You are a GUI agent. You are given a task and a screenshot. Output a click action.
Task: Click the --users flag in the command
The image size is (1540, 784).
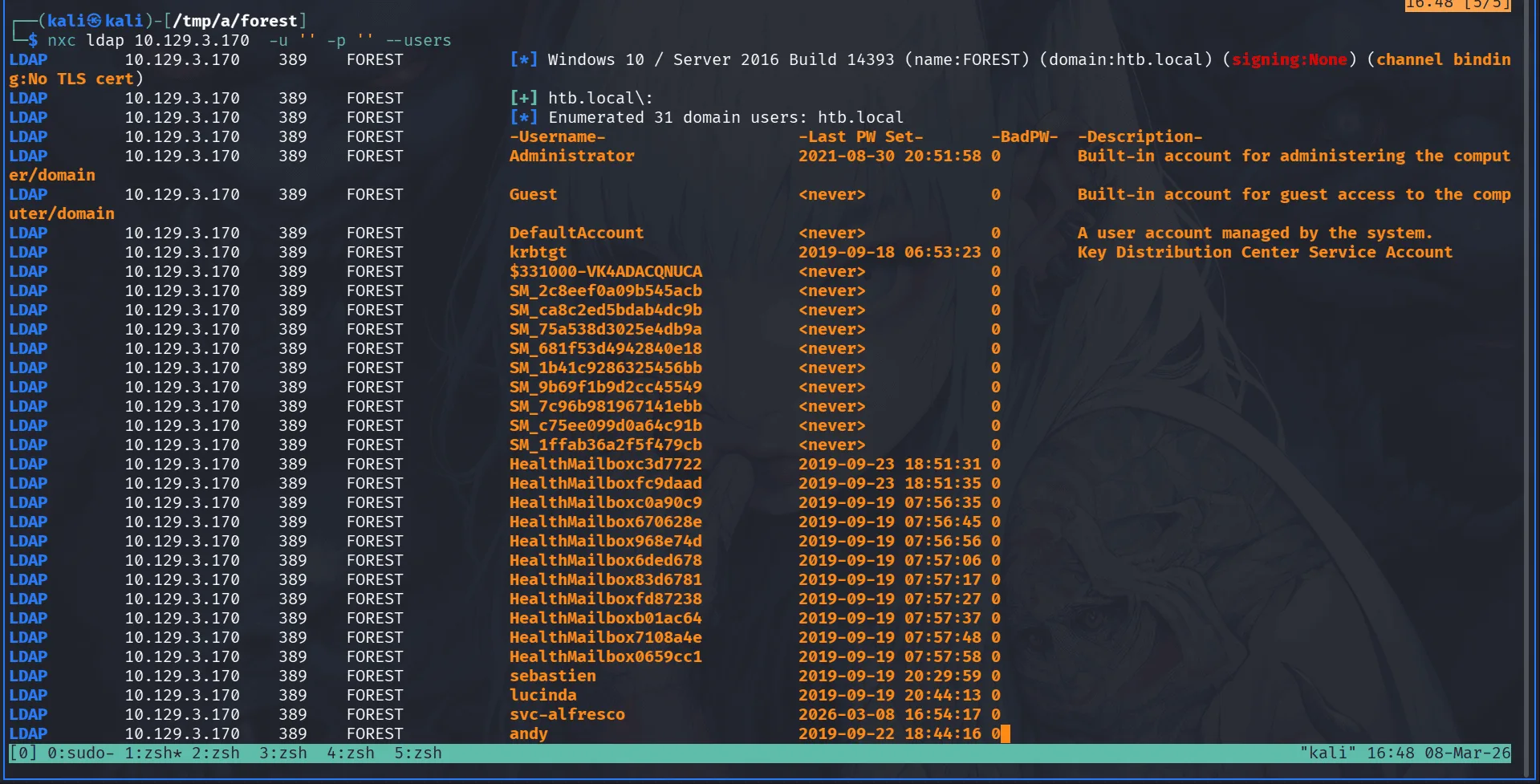[x=418, y=40]
